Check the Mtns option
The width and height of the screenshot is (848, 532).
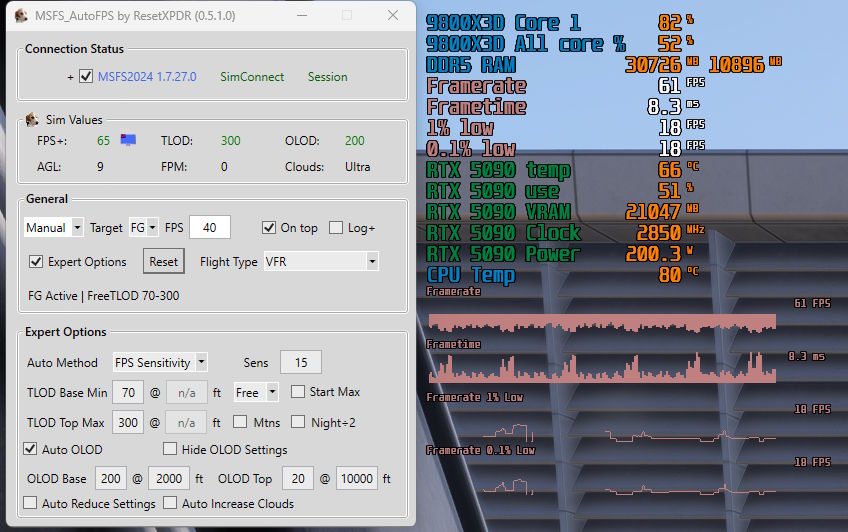240,422
